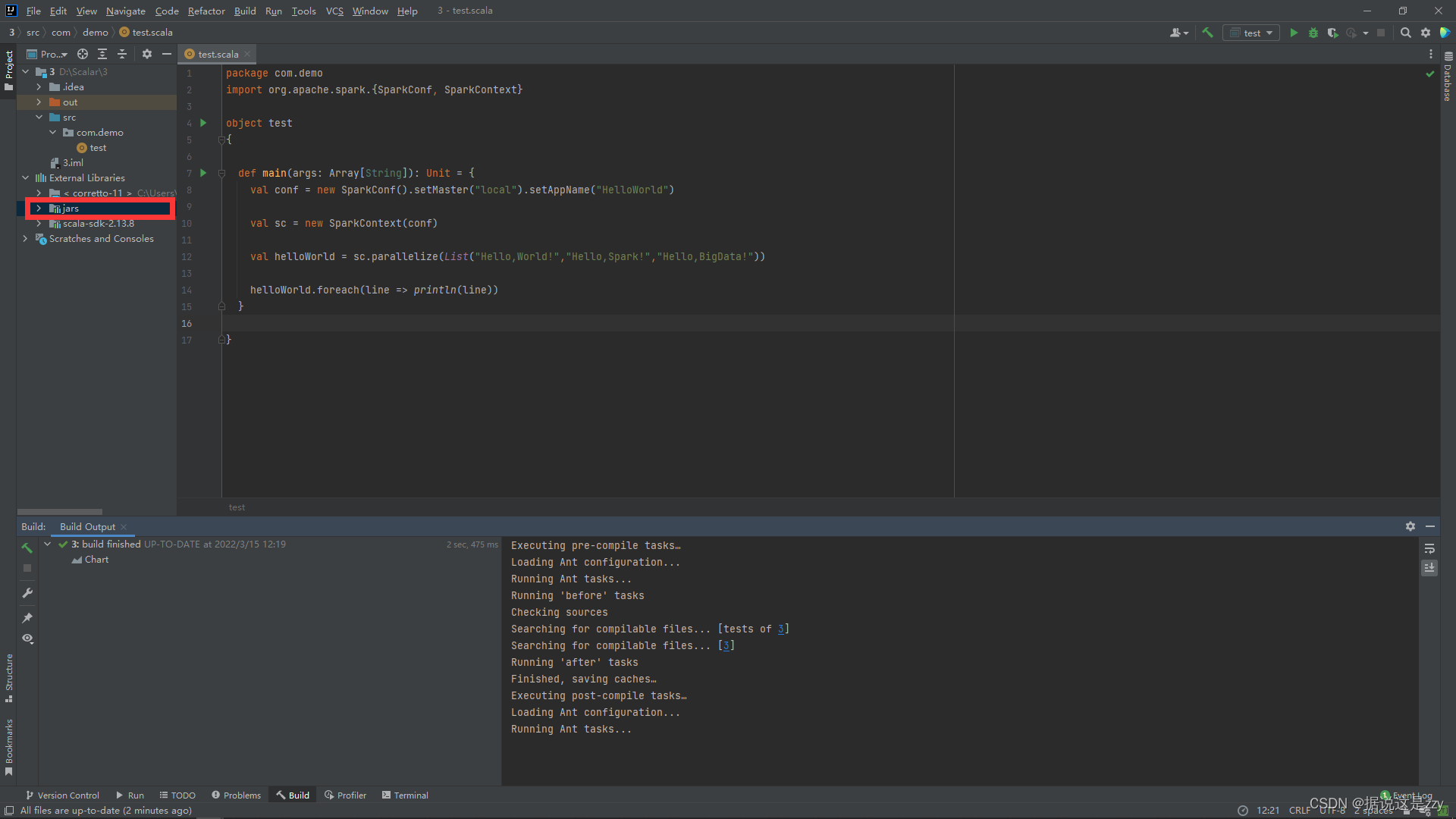Click hyperlink 3 in Searching for compilable files

(x=726, y=645)
